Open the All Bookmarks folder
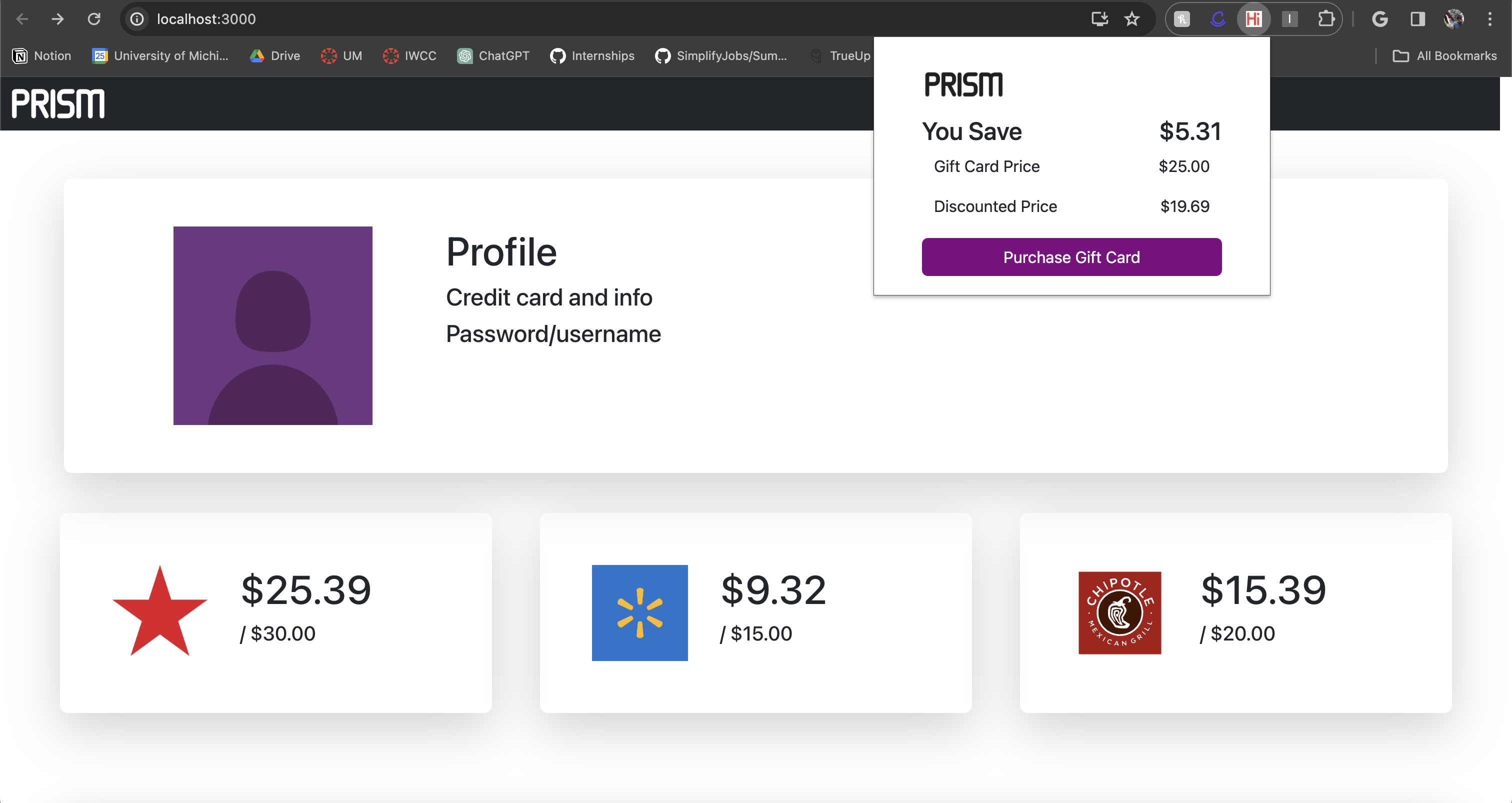The height and width of the screenshot is (803, 1512). (x=1444, y=56)
